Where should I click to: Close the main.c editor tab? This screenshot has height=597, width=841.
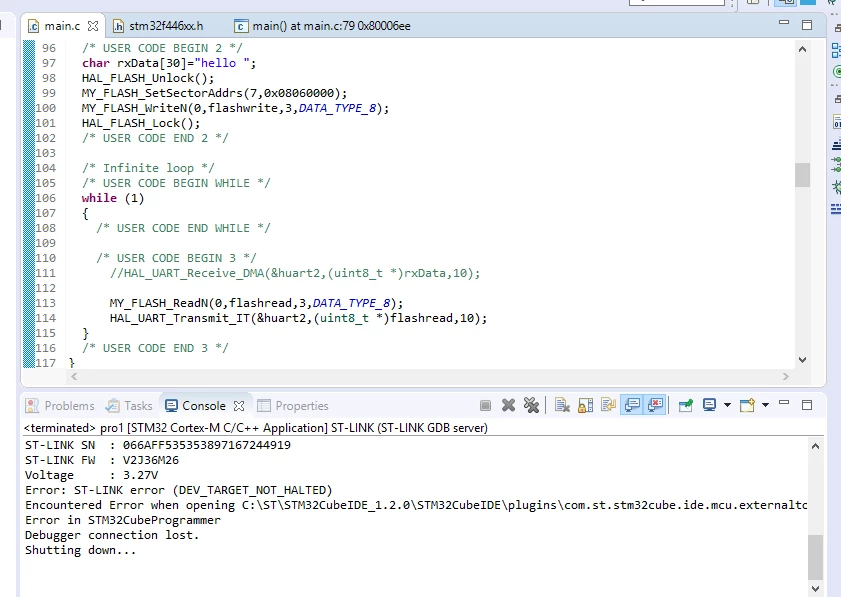coord(93,26)
